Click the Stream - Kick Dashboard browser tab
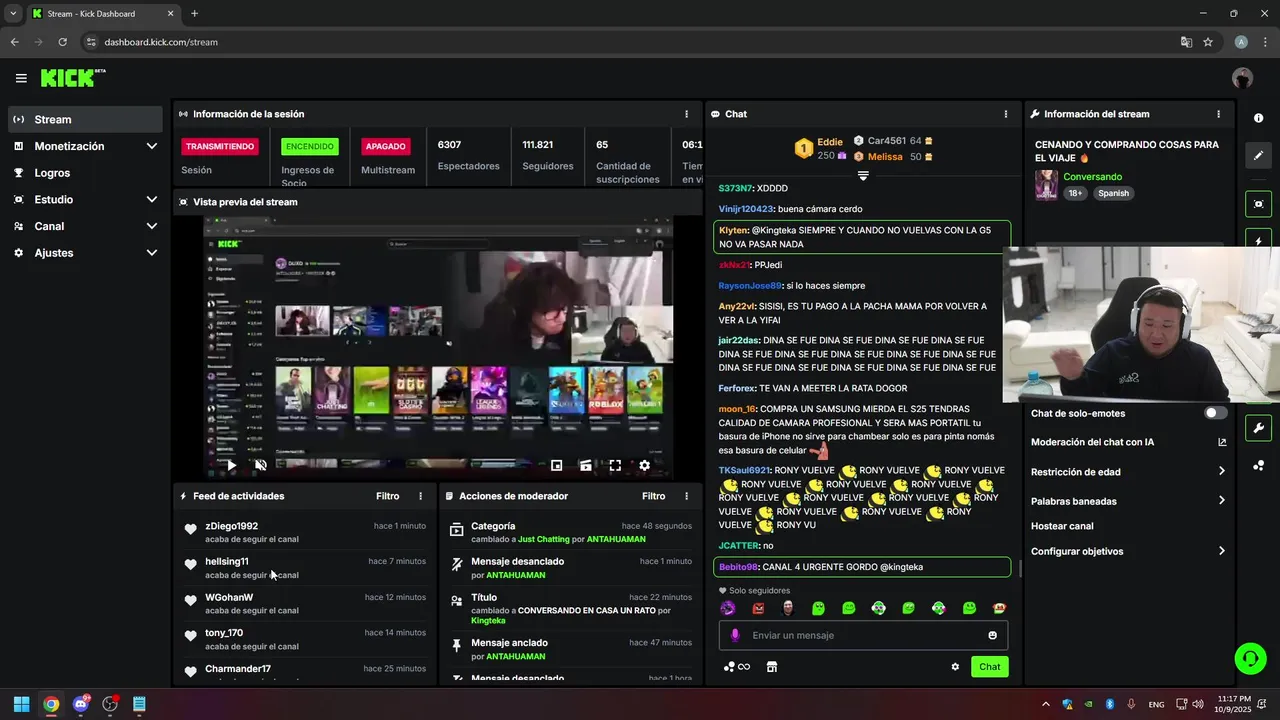The height and width of the screenshot is (720, 1280). 102,14
